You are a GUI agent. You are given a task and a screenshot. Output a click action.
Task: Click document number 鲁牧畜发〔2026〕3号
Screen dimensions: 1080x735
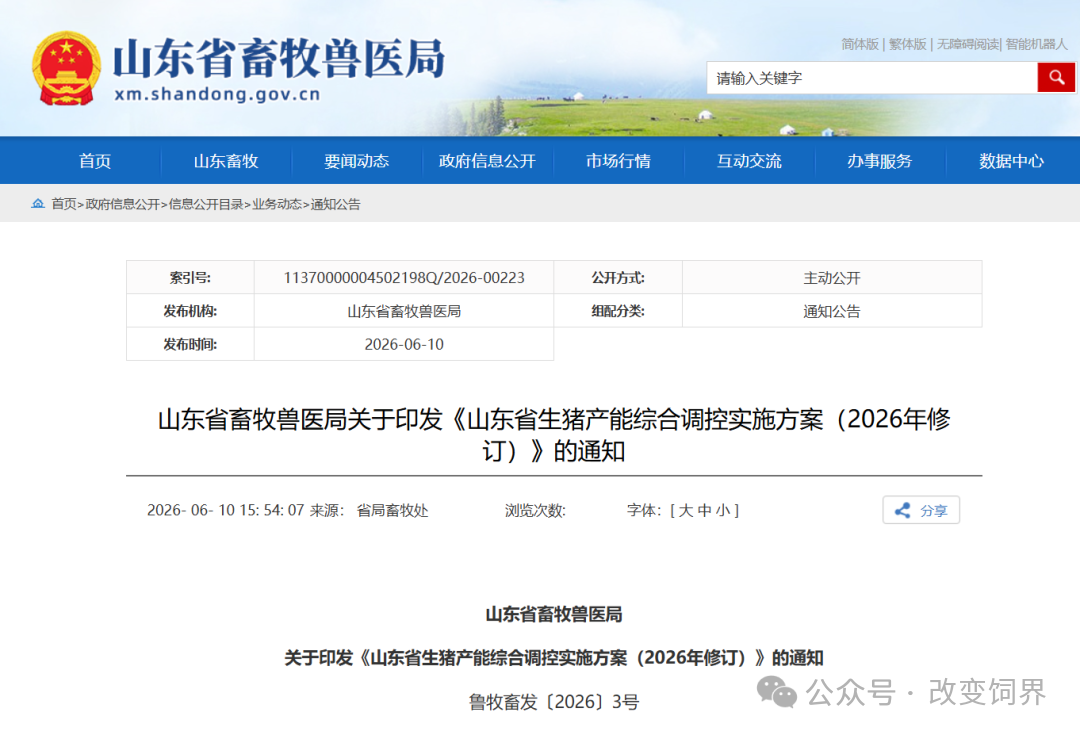[x=554, y=702]
